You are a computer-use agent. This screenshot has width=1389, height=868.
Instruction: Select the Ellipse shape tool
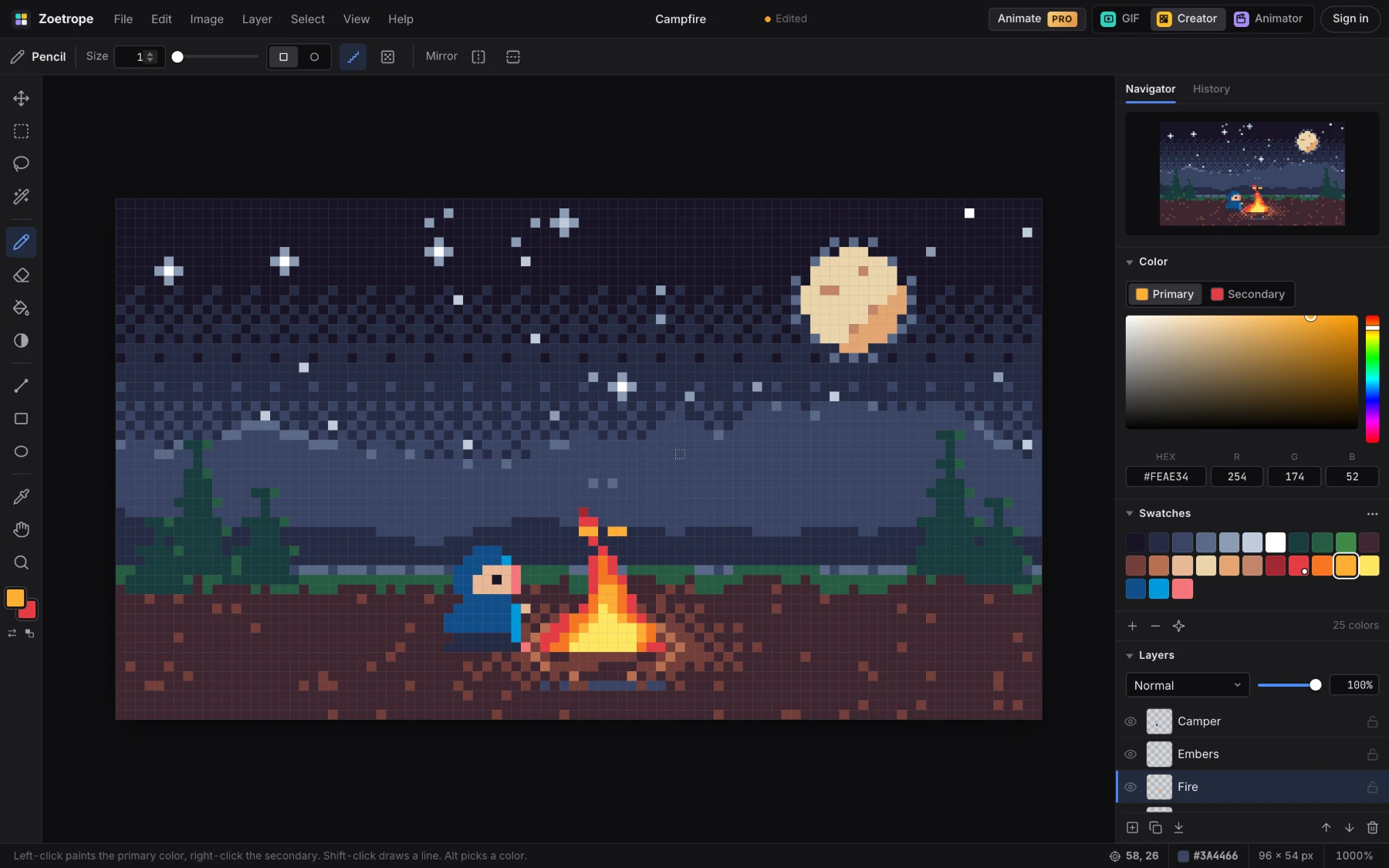click(21, 451)
